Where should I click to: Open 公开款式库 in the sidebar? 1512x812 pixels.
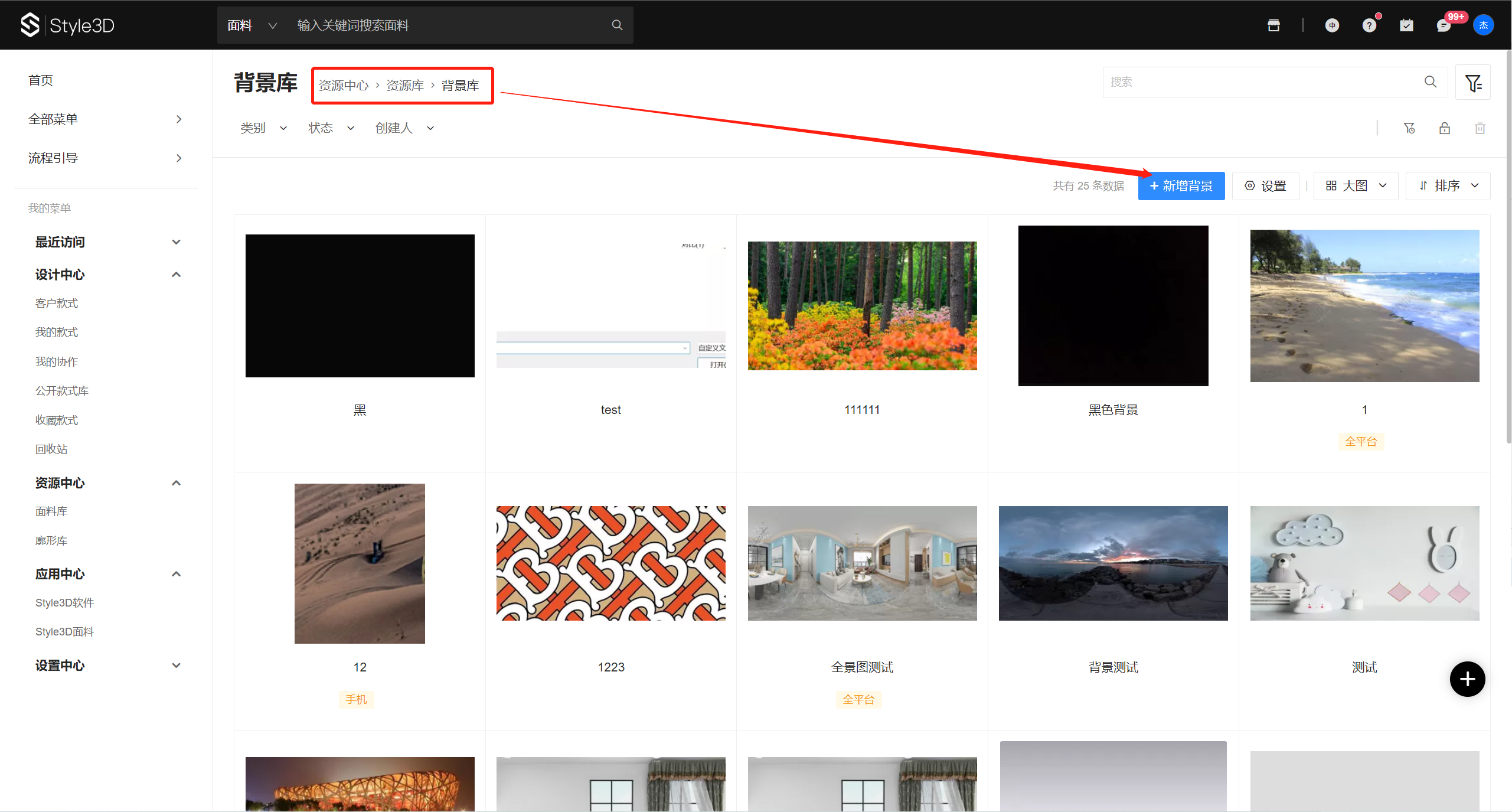click(x=62, y=391)
